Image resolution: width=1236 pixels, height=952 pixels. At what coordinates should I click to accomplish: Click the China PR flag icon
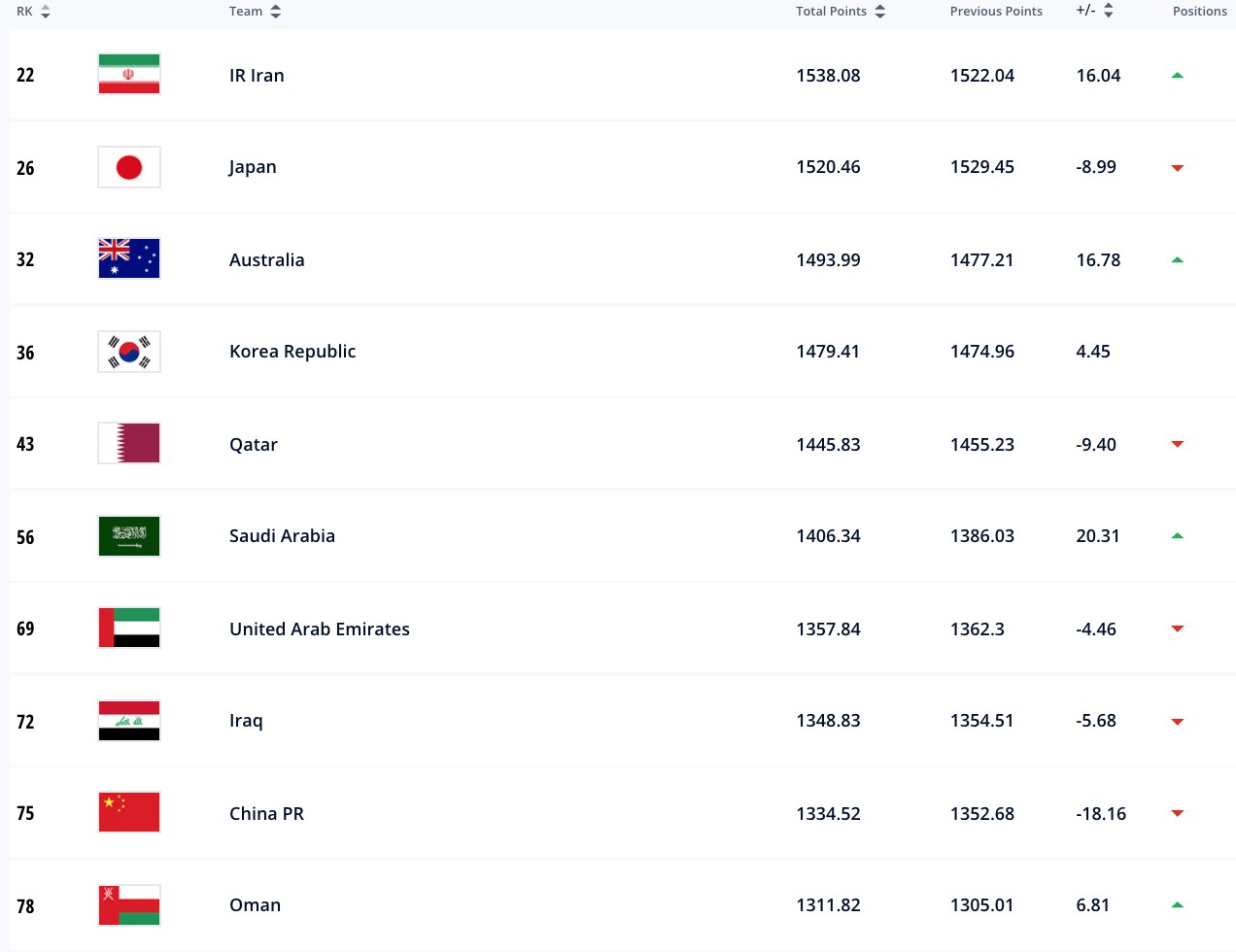point(129,813)
